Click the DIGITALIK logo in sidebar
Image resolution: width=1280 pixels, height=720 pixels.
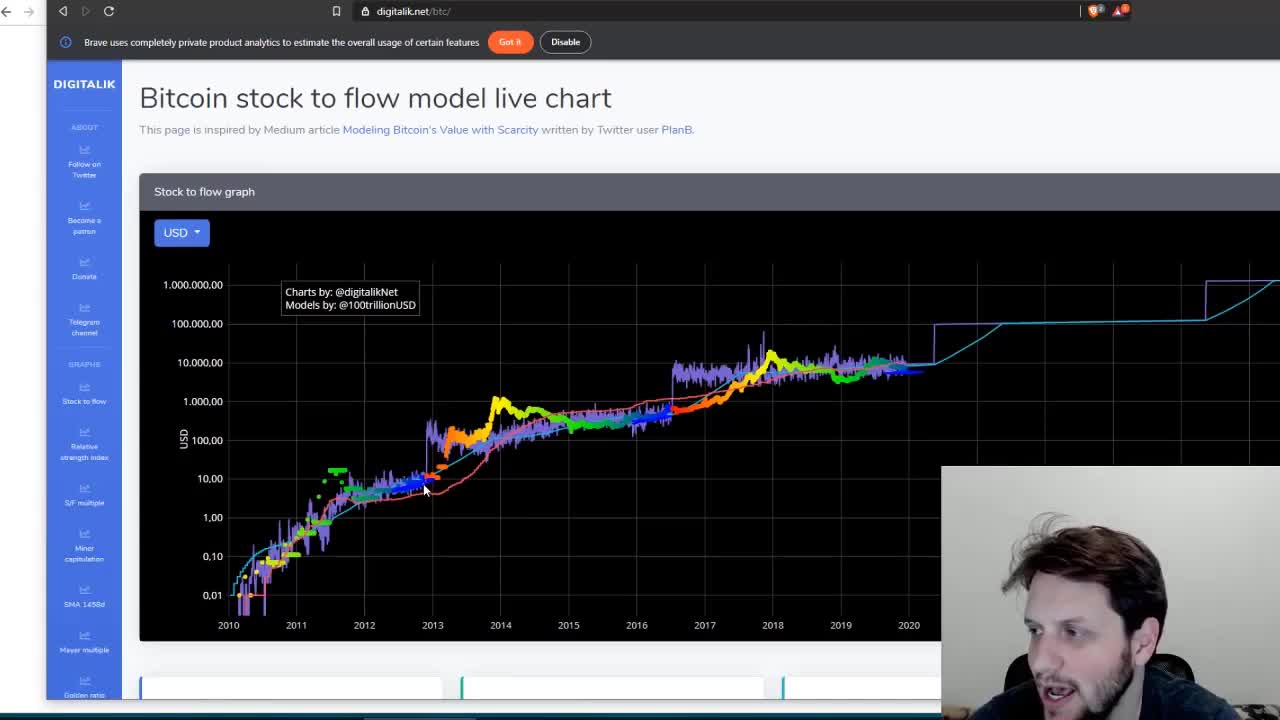(84, 84)
